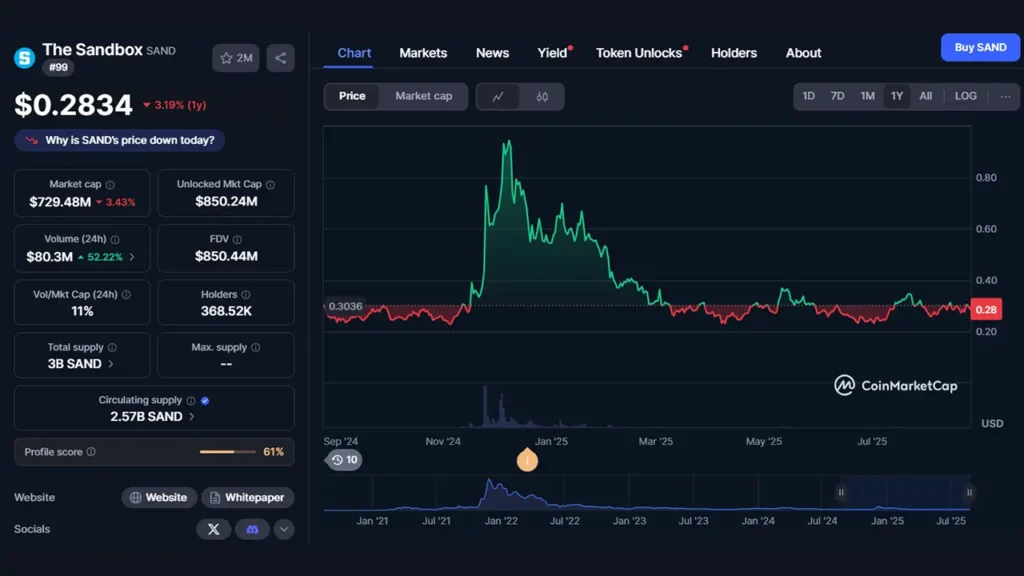
Task: Expand Total supply 3B SAND chevron
Action: 110,364
